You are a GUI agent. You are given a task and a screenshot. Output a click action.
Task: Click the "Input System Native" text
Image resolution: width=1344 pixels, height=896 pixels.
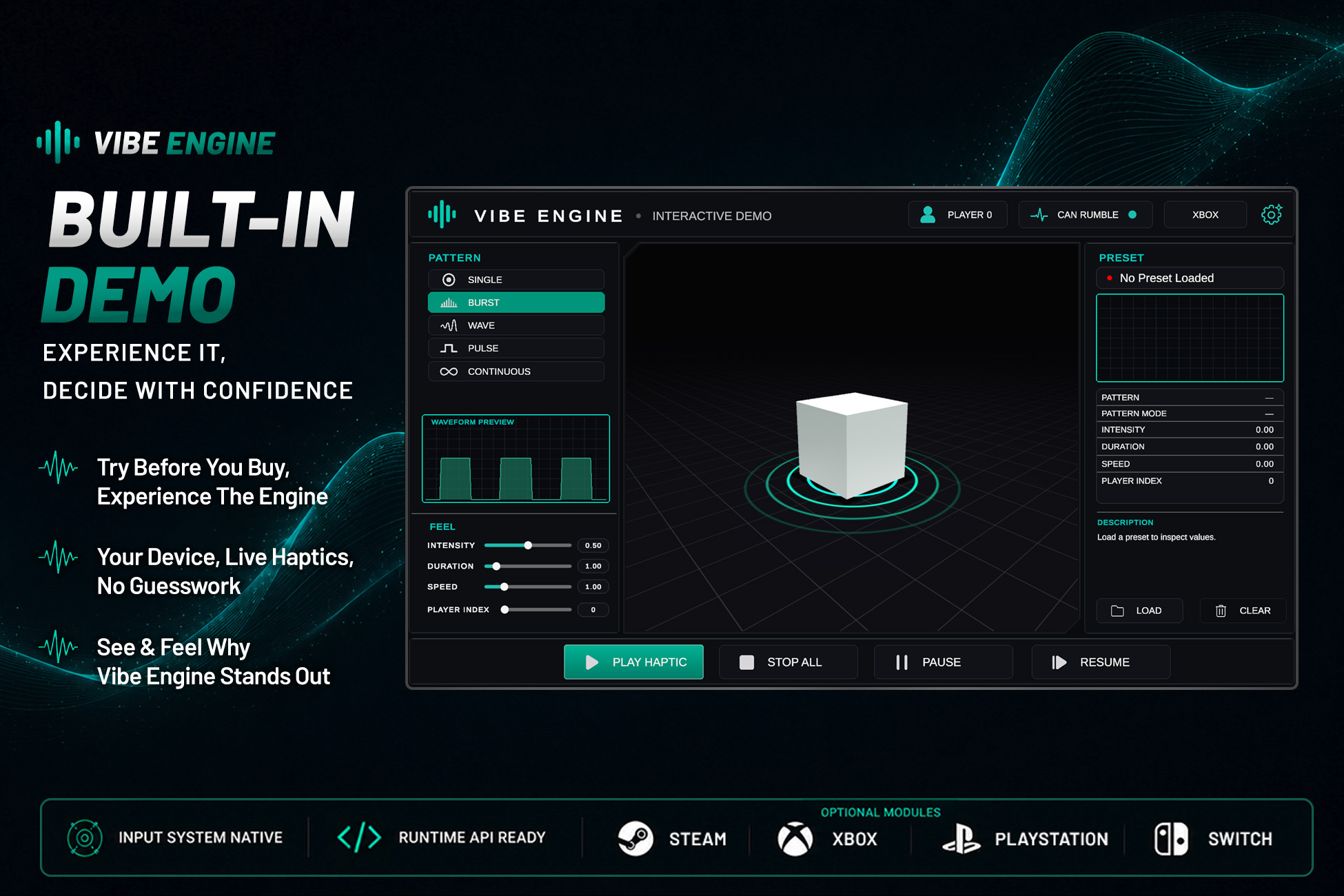pyautogui.click(x=201, y=837)
